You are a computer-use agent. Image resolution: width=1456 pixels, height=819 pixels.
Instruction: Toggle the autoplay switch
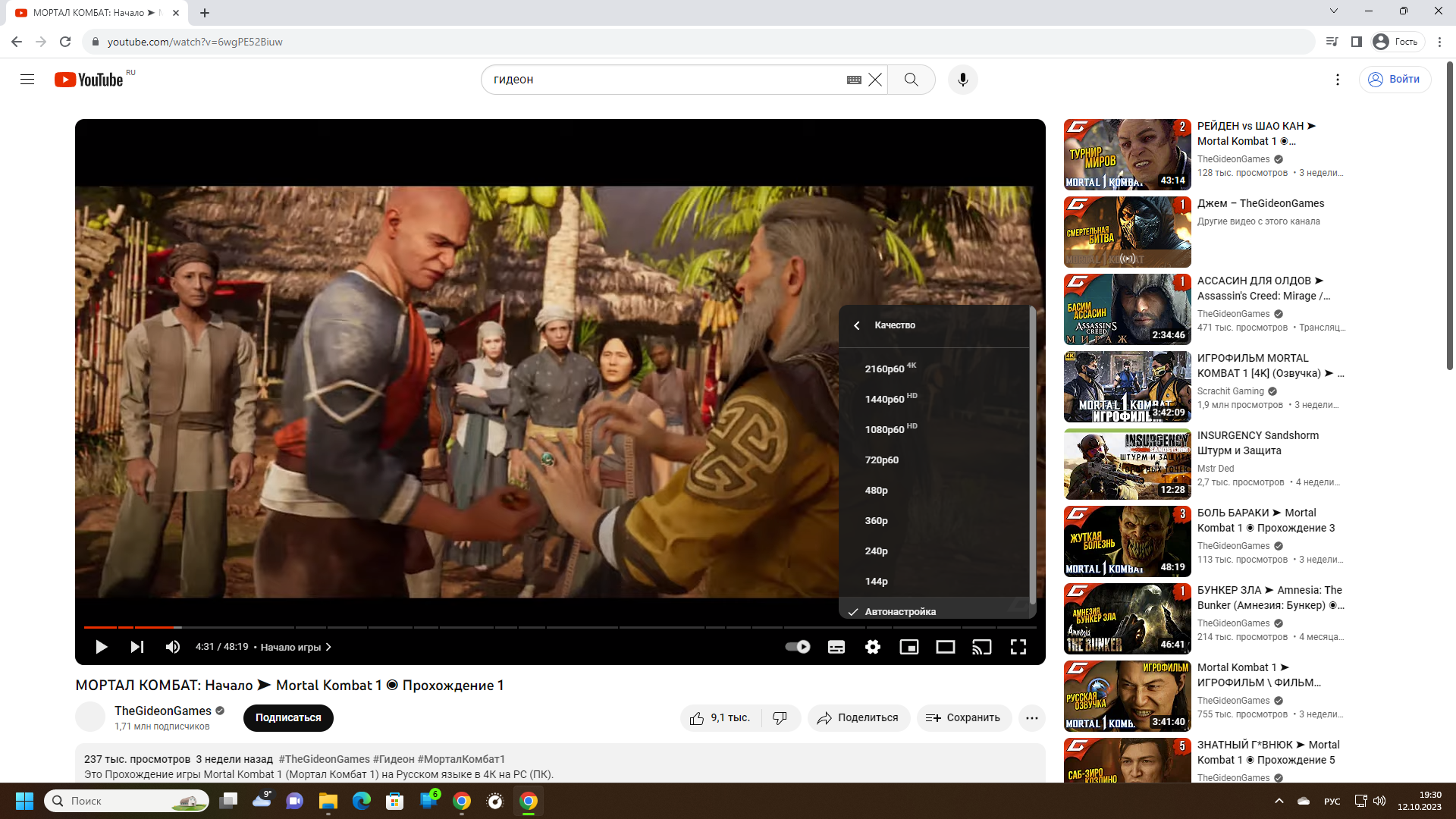pos(798,647)
